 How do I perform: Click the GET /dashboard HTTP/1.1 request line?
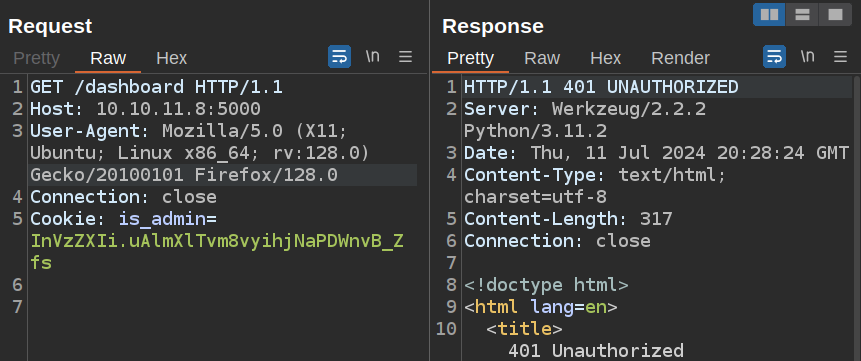tap(156, 87)
